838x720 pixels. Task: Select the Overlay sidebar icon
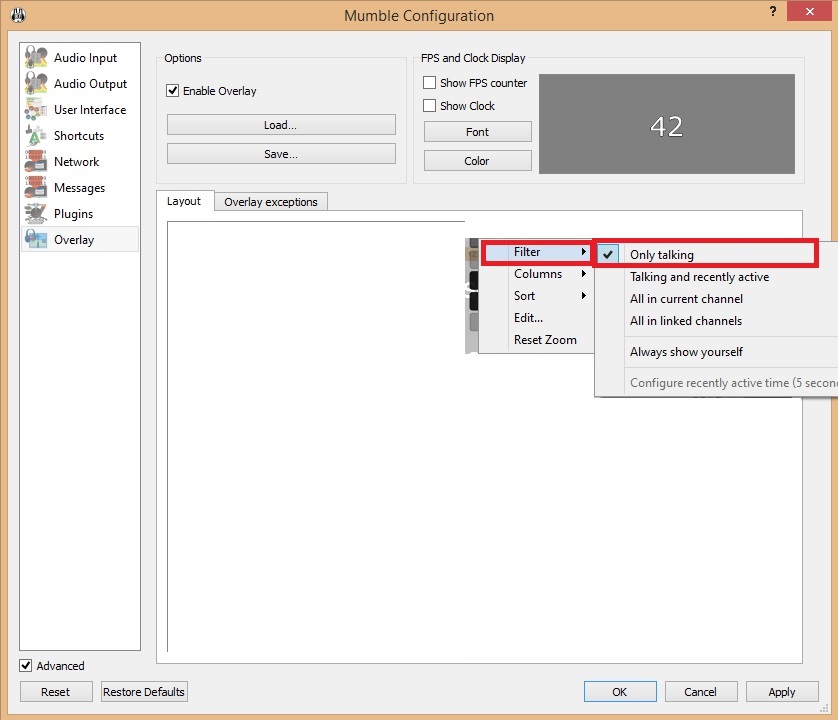36,239
